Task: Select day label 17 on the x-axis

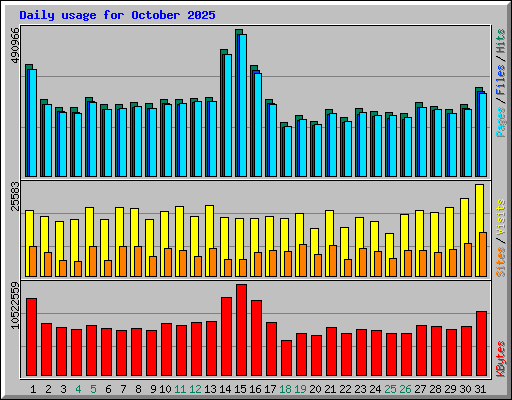Action: coord(270,389)
